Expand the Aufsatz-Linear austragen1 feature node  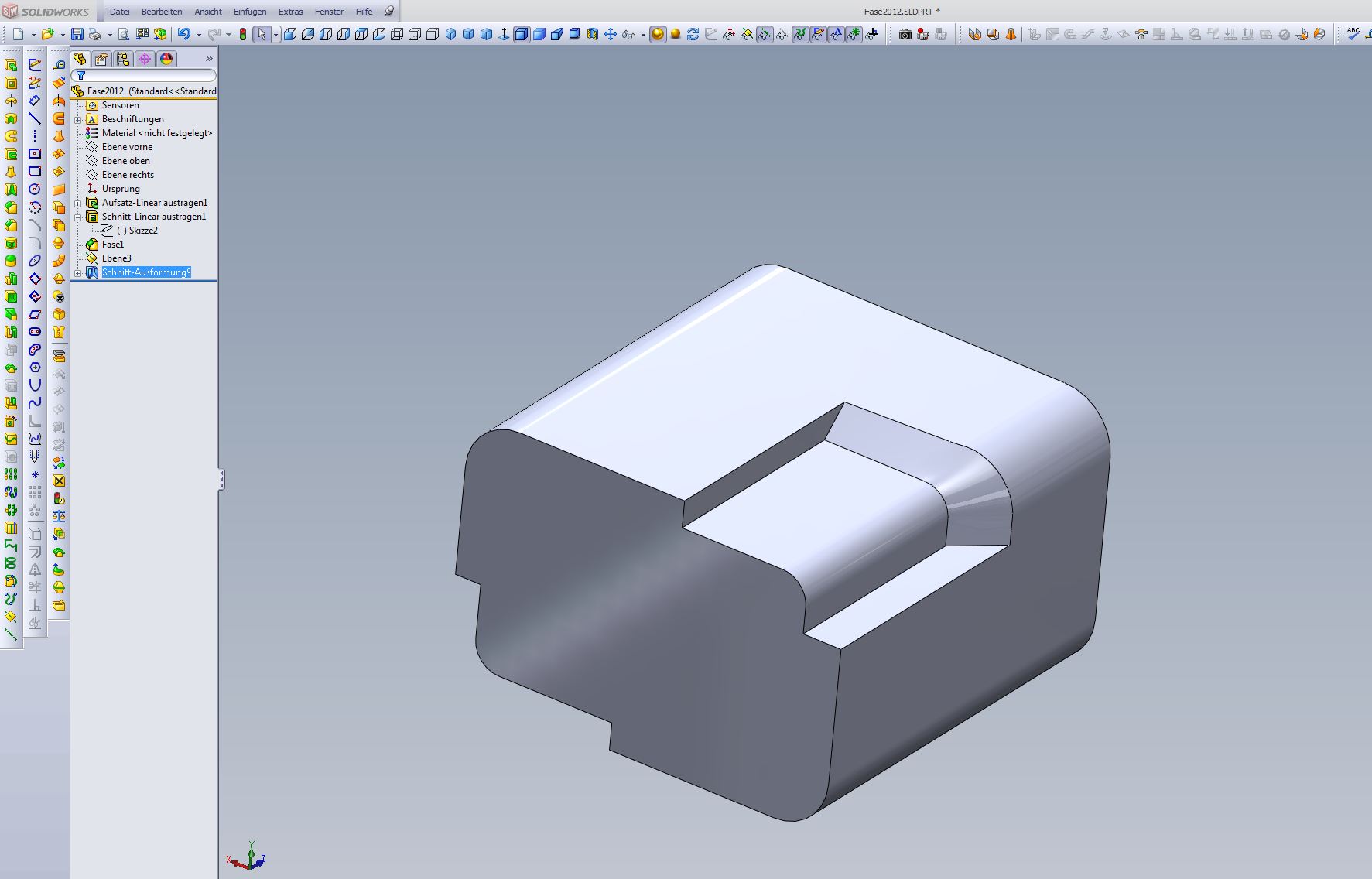78,204
